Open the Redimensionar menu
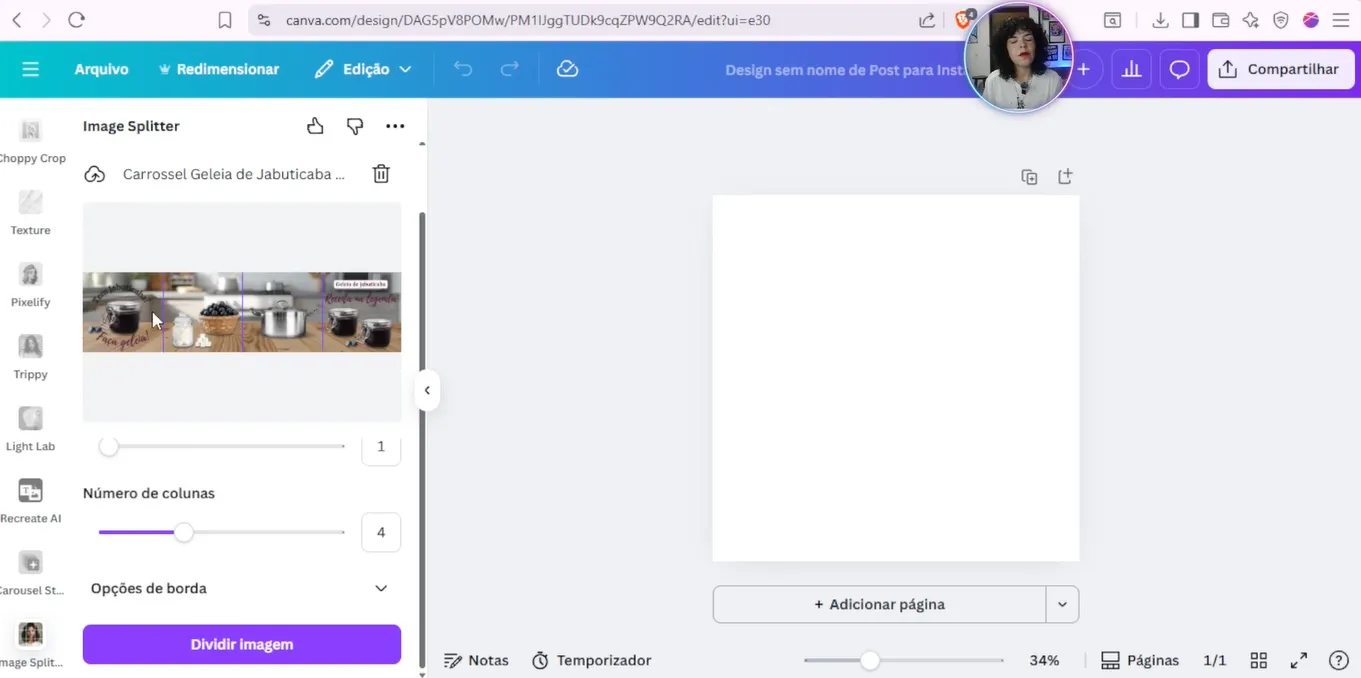Viewport: 1361px width, 678px height. tap(219, 69)
